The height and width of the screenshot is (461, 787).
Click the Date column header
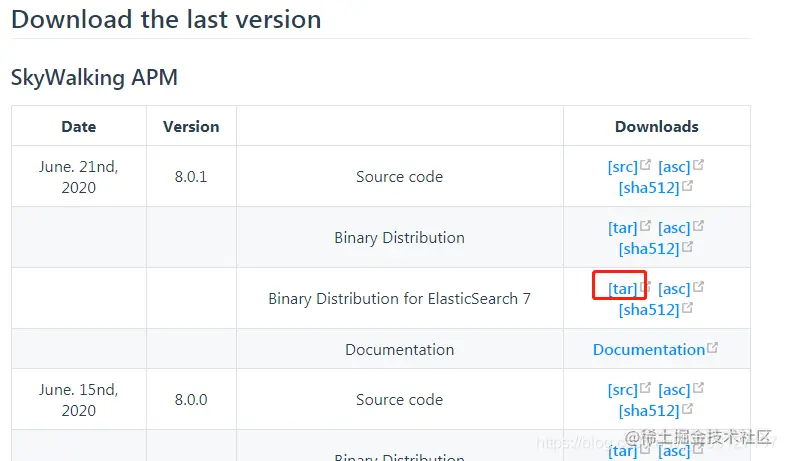[79, 127]
